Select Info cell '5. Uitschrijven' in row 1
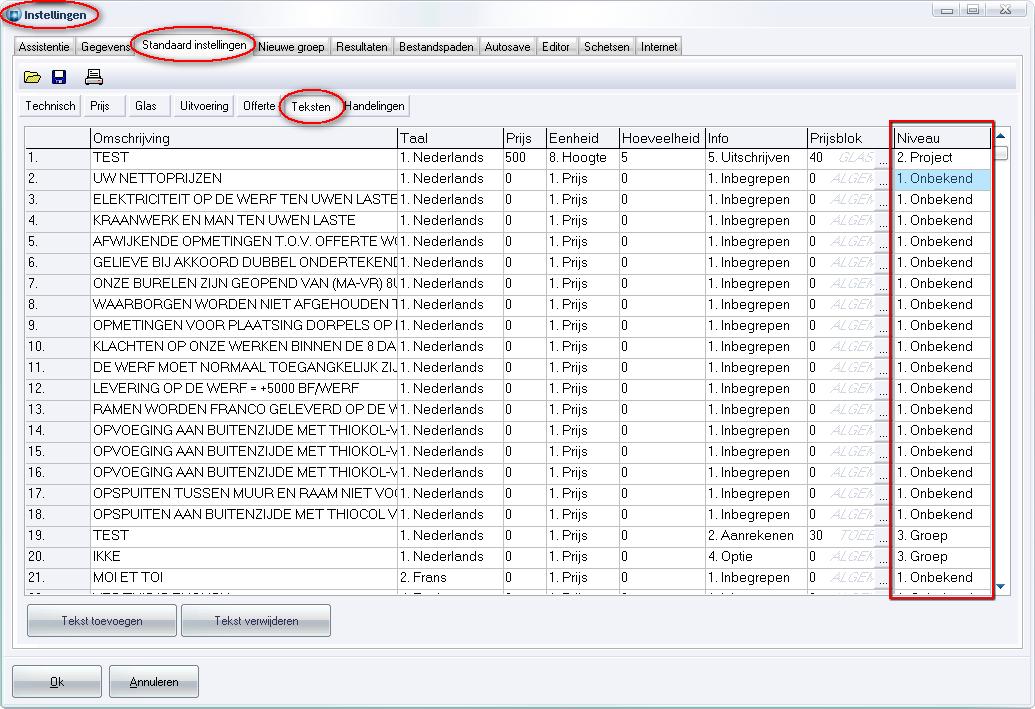Screen dimensions: 1035x709 point(756,158)
